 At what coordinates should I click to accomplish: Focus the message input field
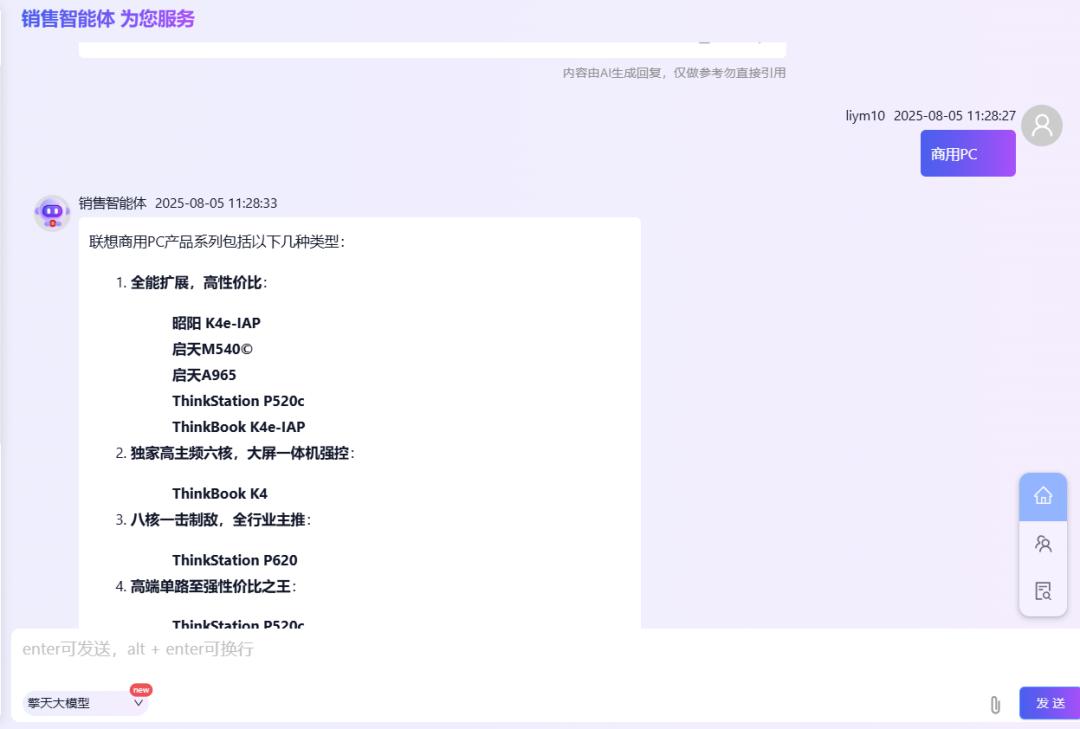[x=544, y=649]
